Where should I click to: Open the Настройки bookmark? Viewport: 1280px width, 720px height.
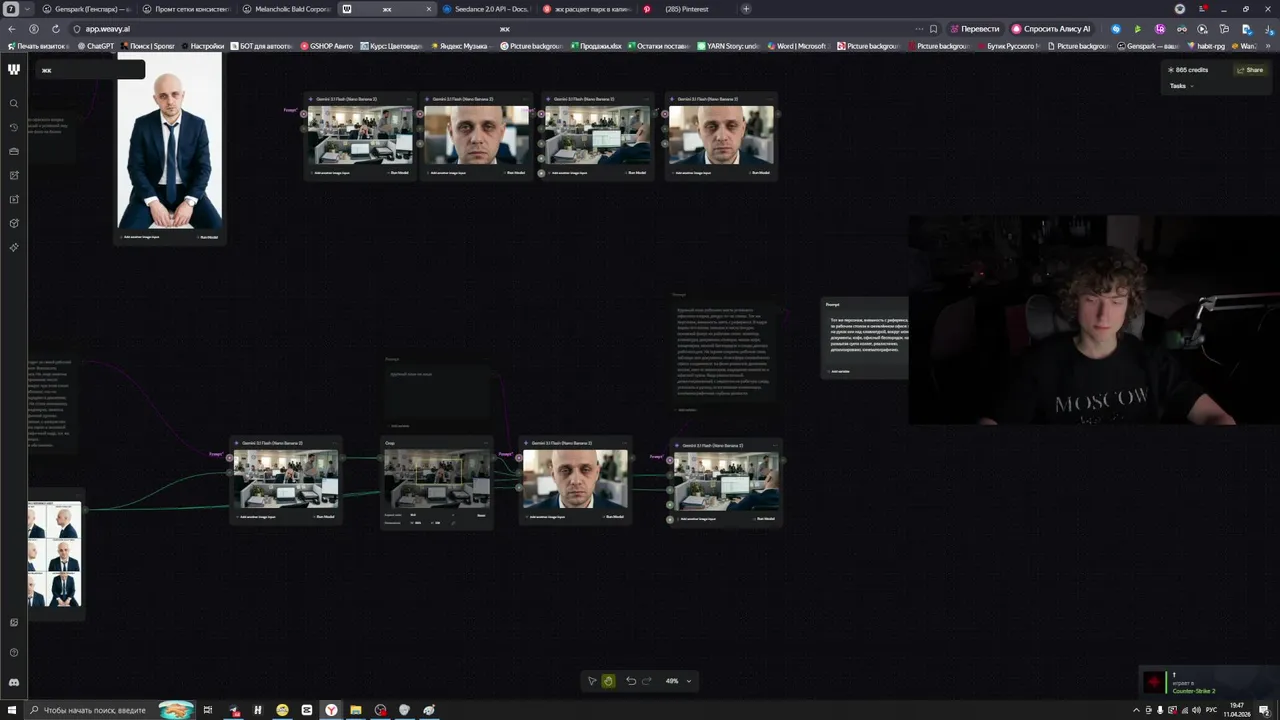203,46
